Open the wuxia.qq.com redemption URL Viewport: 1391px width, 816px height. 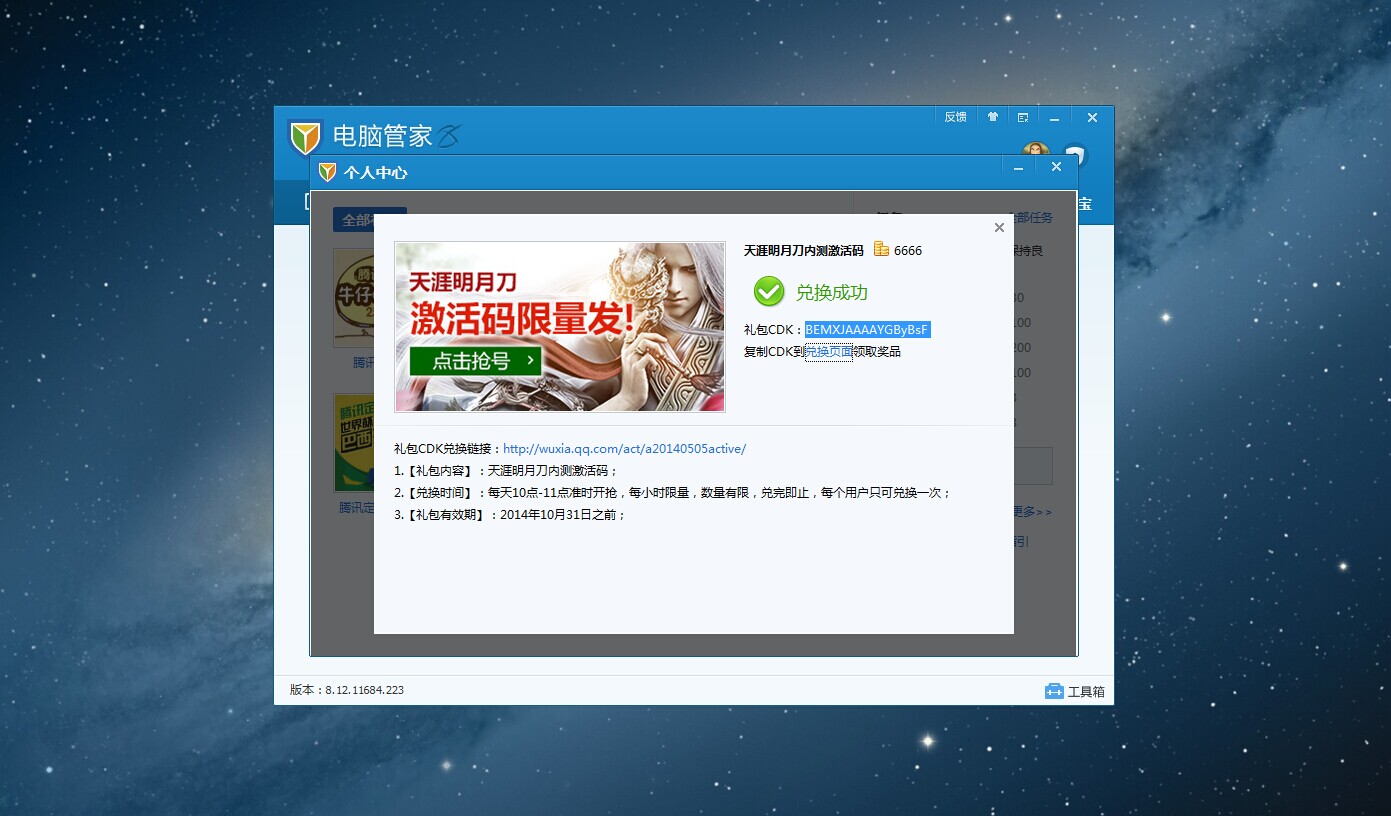point(624,449)
